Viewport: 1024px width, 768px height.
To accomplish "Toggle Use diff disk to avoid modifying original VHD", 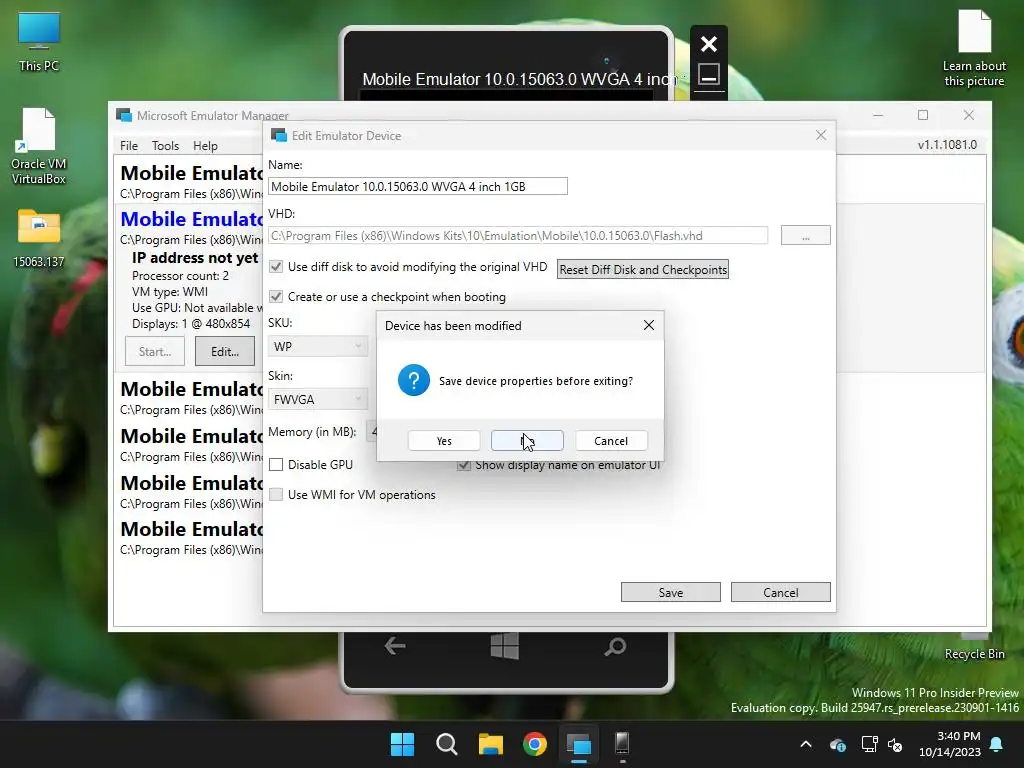I will coord(276,266).
